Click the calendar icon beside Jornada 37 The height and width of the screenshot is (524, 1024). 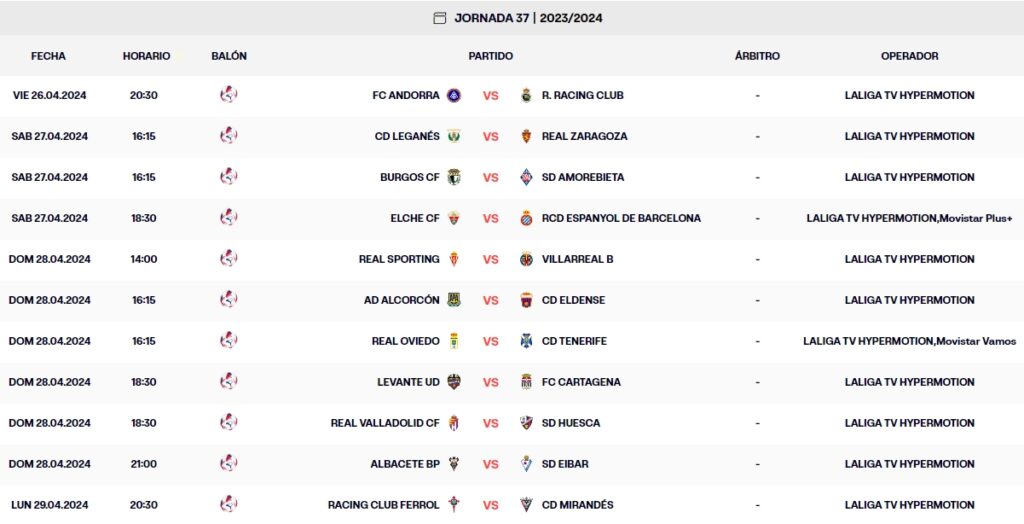[x=439, y=18]
